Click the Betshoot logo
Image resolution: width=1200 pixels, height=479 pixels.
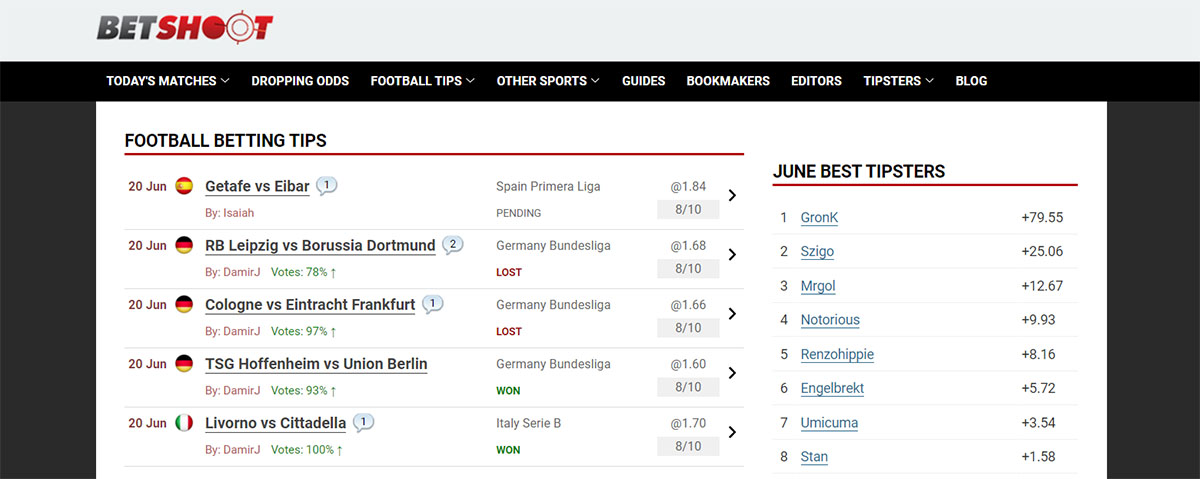click(x=184, y=27)
